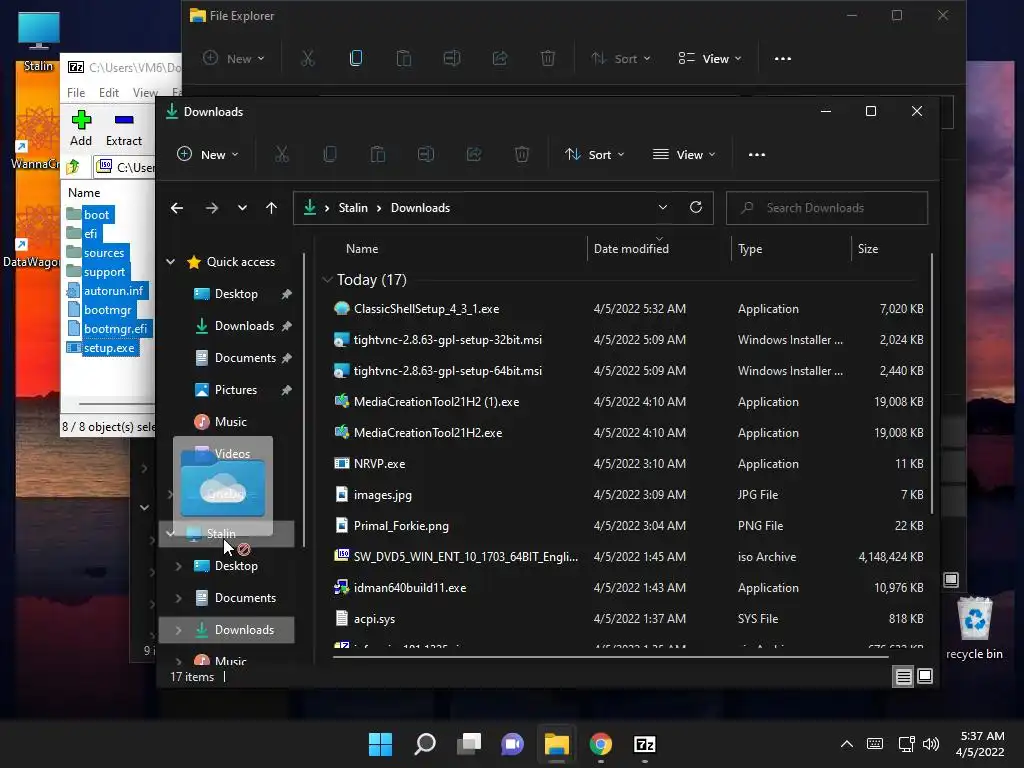
Task: Open File menu in 7-Zip window
Action: [76, 93]
